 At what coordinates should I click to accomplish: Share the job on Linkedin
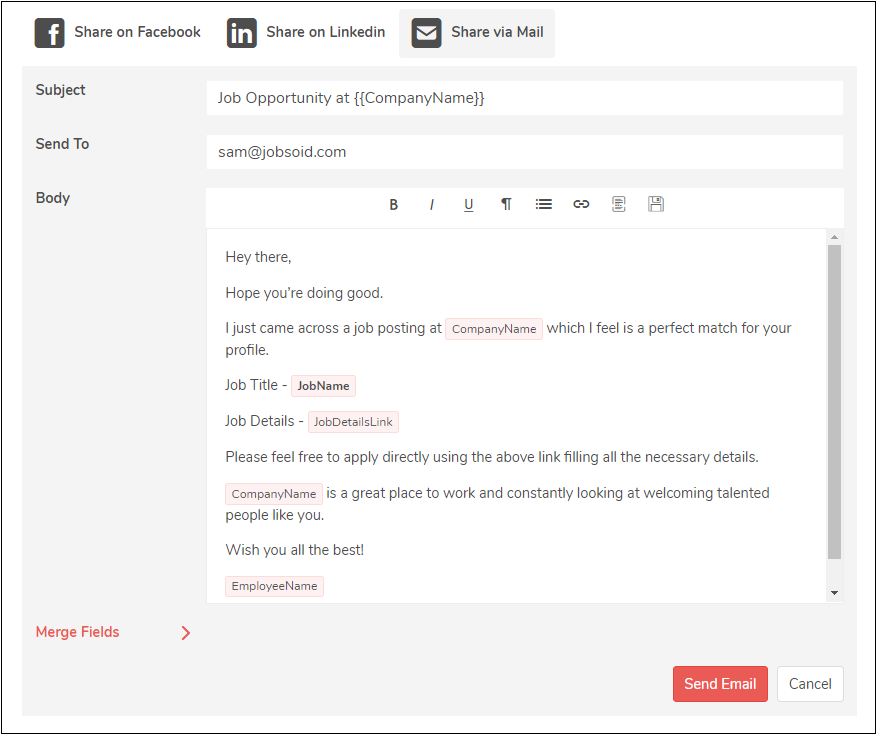[x=306, y=33]
